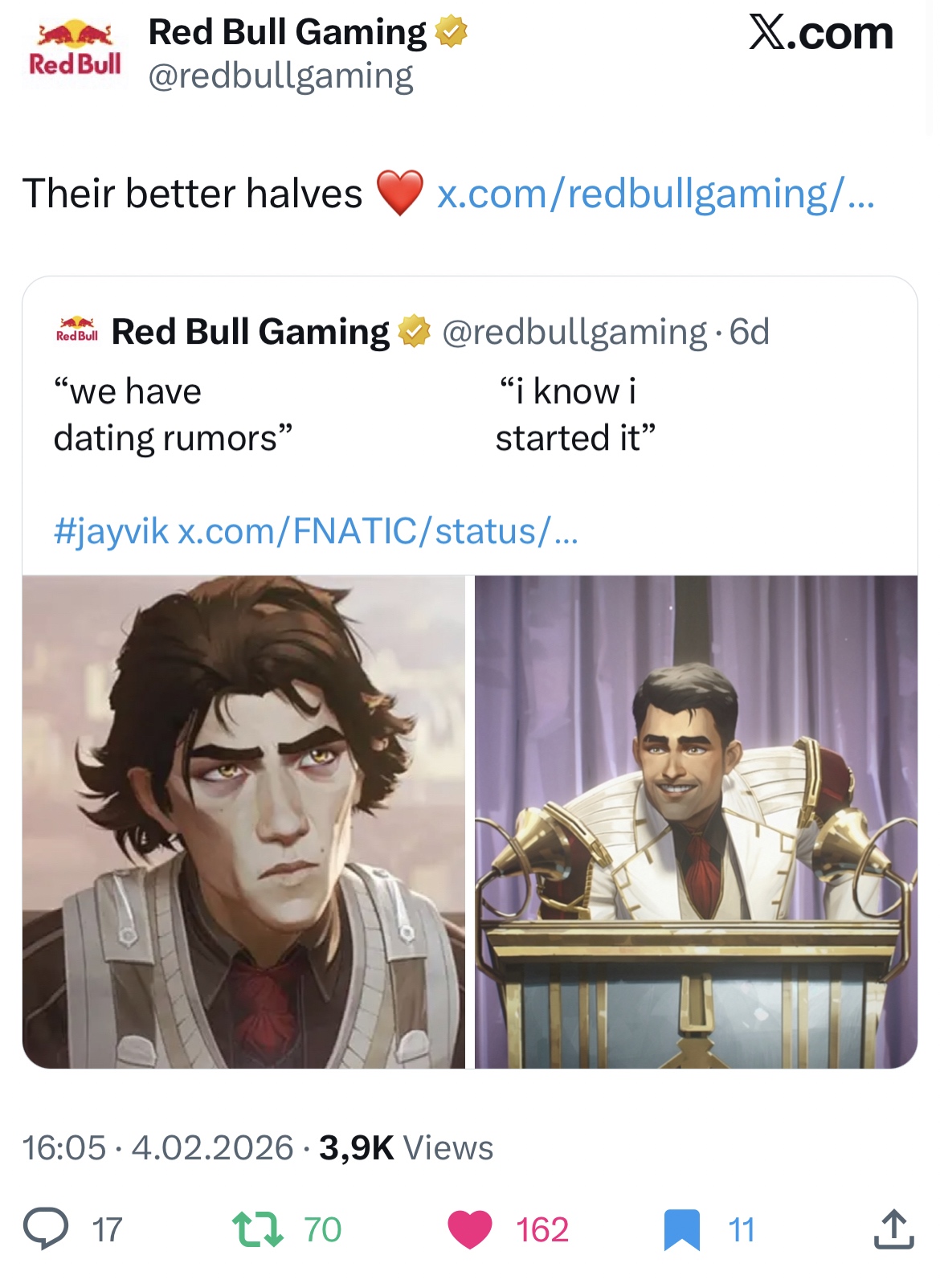Open replies via the comment bubble icon
940x1288 pixels.
coord(46,1229)
